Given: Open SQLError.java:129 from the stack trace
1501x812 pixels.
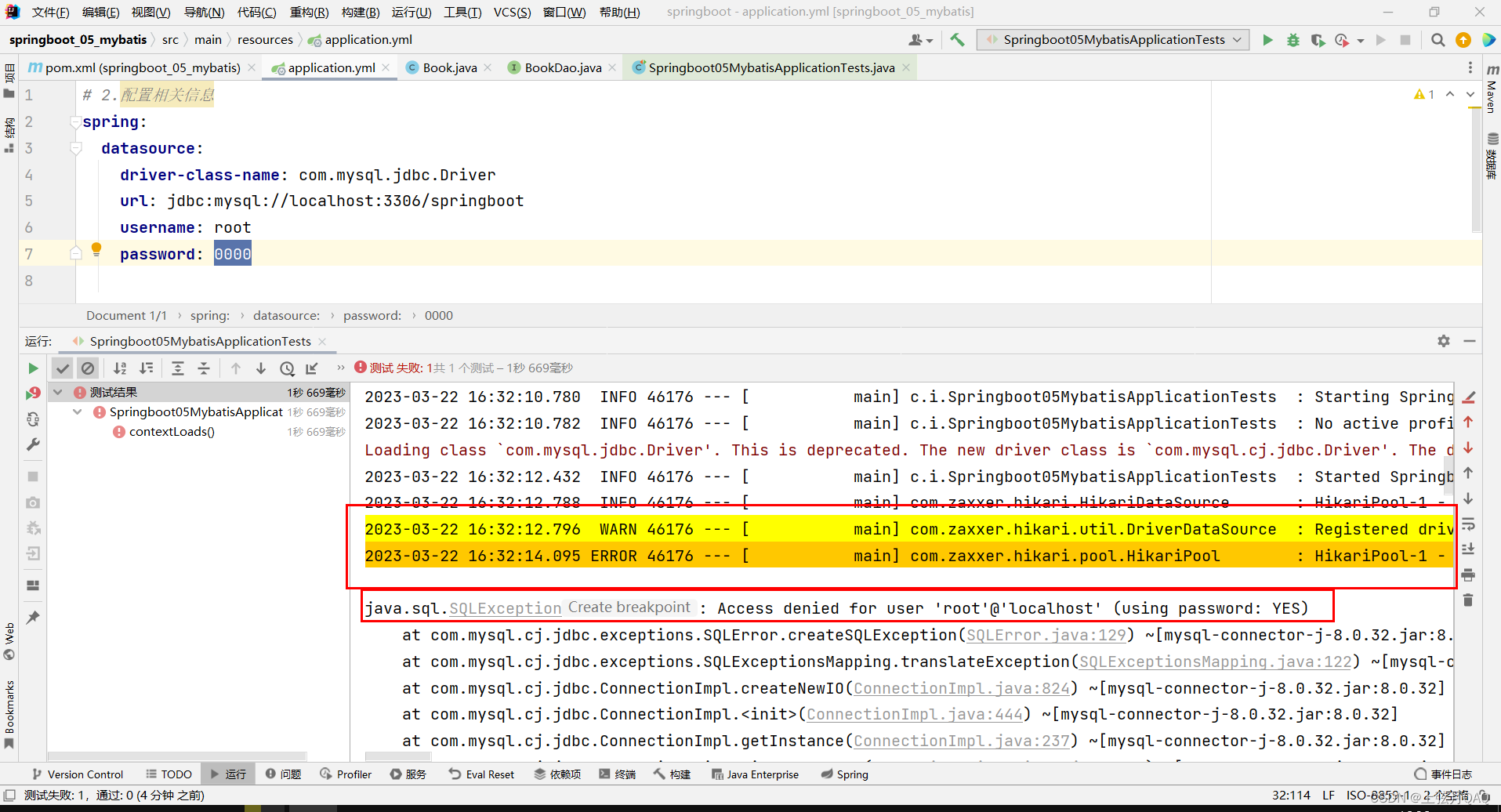Looking at the screenshot, I should [x=1046, y=635].
